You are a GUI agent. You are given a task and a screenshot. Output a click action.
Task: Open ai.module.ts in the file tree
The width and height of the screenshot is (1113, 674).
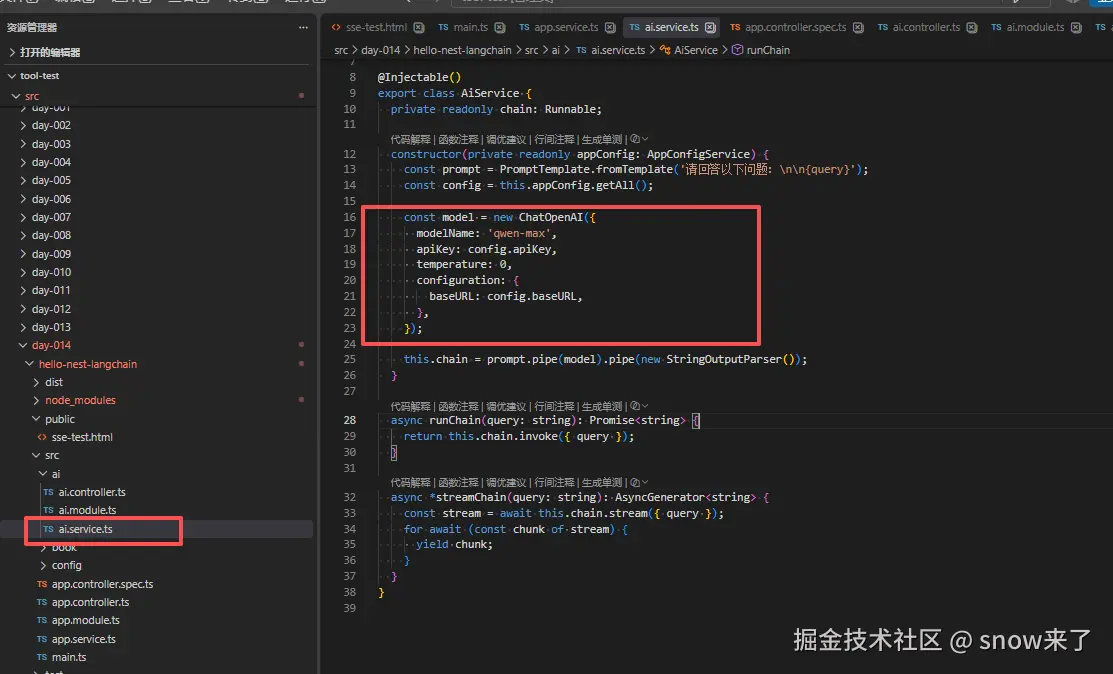[87, 510]
